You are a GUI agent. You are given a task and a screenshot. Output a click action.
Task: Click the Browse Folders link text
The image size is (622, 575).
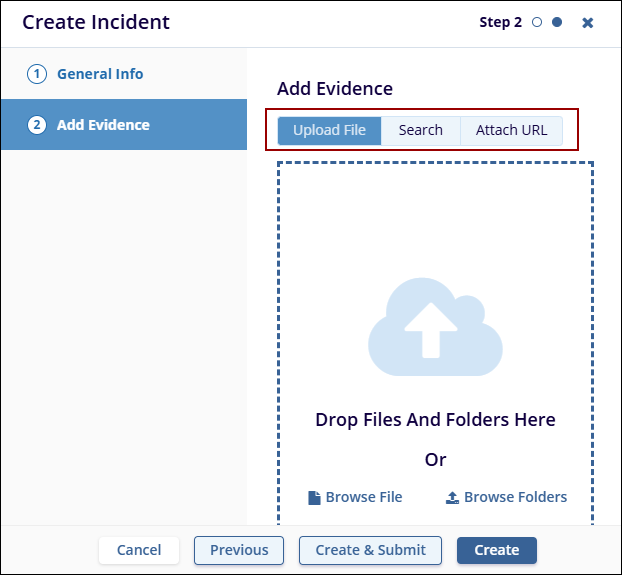point(515,497)
